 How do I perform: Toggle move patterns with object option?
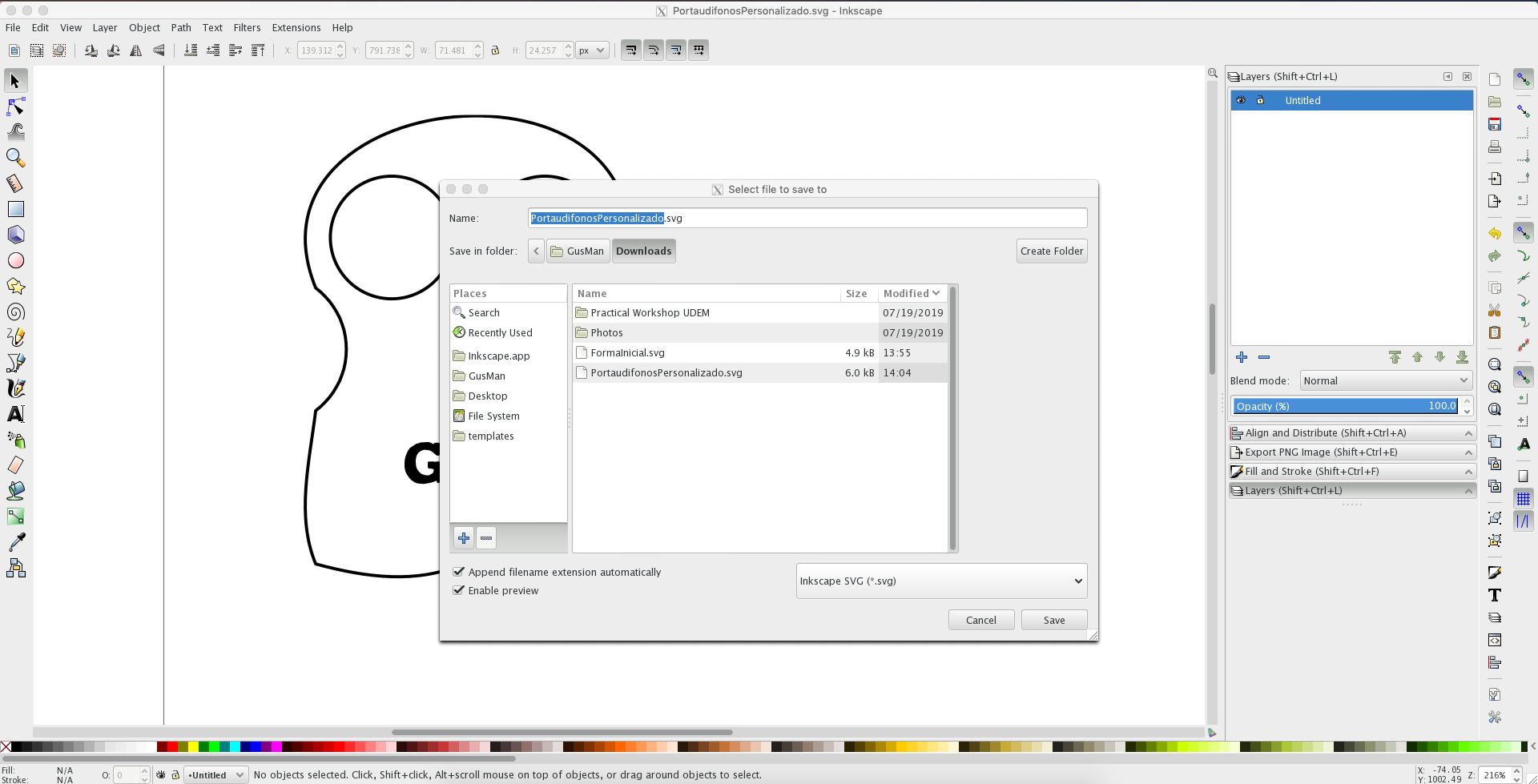(x=699, y=50)
